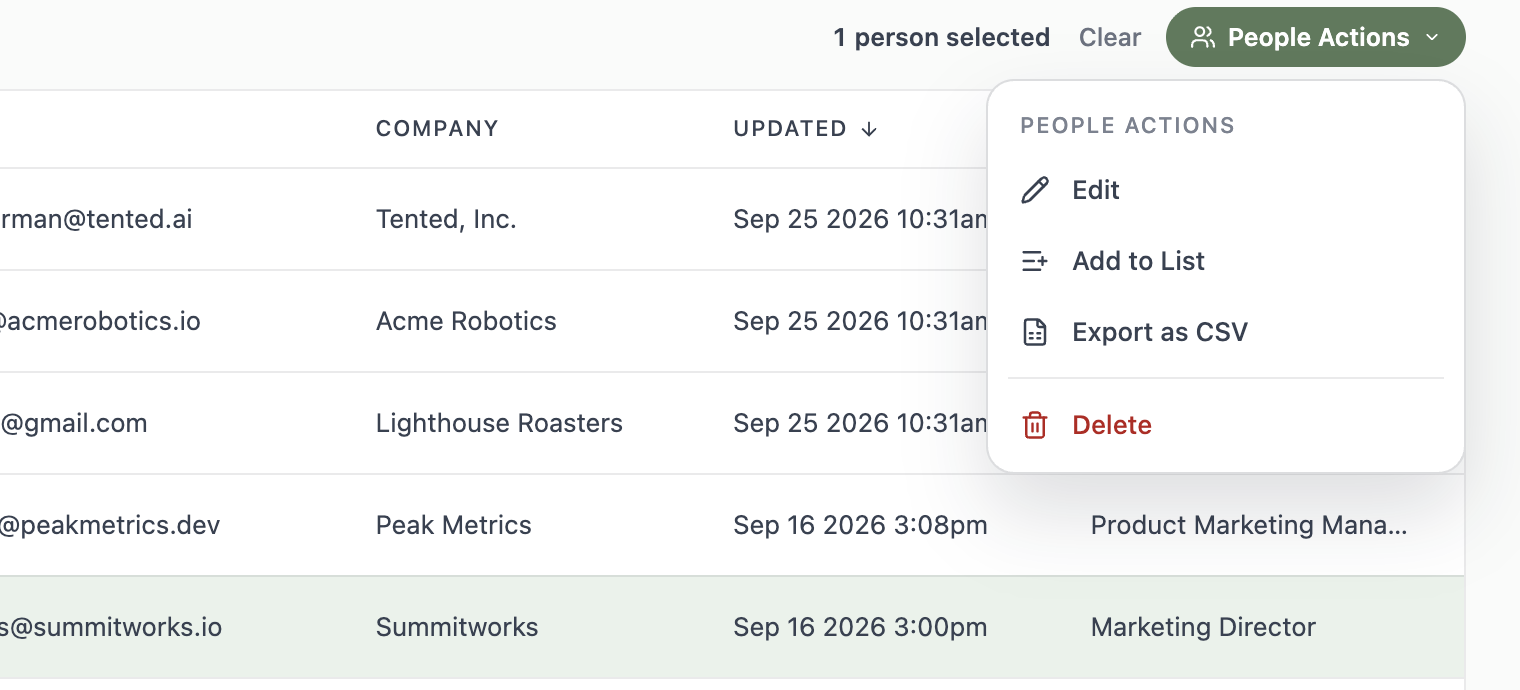Click the PEOPLE ACTIONS menu heading
The height and width of the screenshot is (690, 1520).
tap(1127, 126)
